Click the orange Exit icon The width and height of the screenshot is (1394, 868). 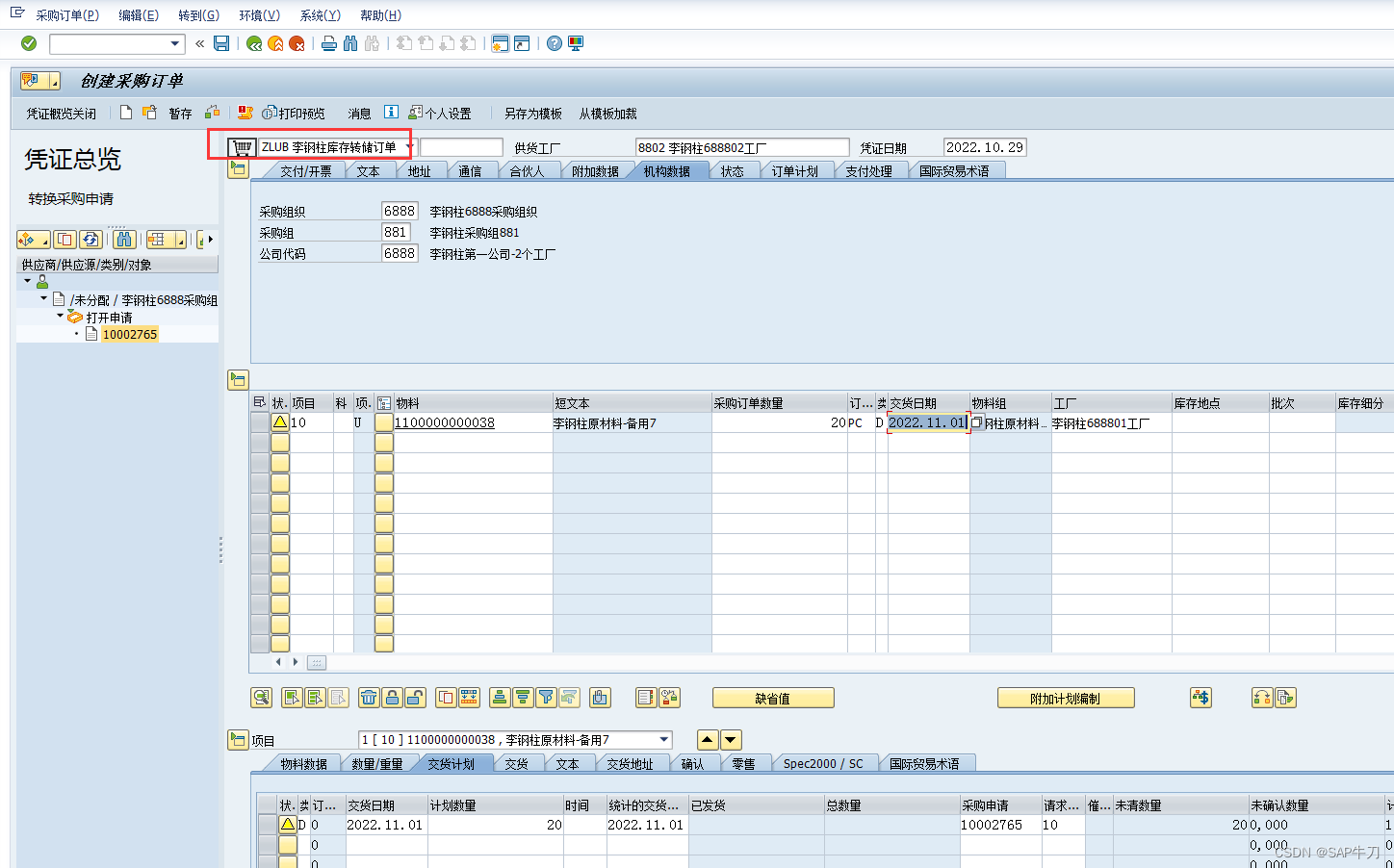[275, 43]
